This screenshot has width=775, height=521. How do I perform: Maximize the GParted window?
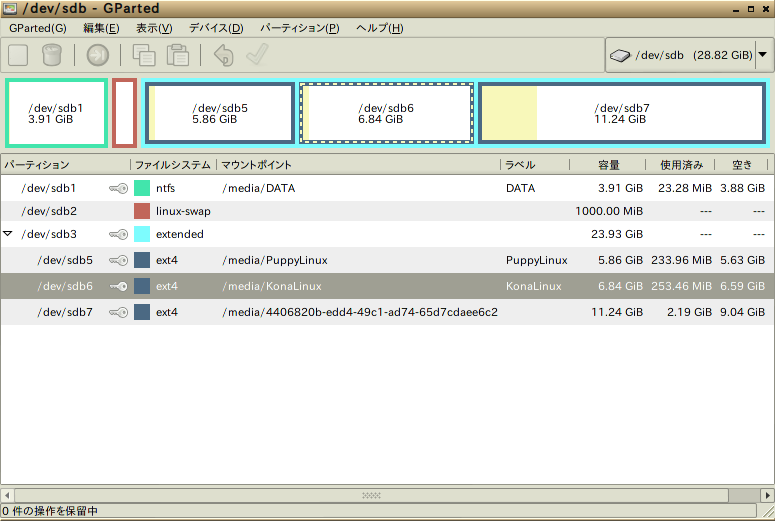point(751,9)
